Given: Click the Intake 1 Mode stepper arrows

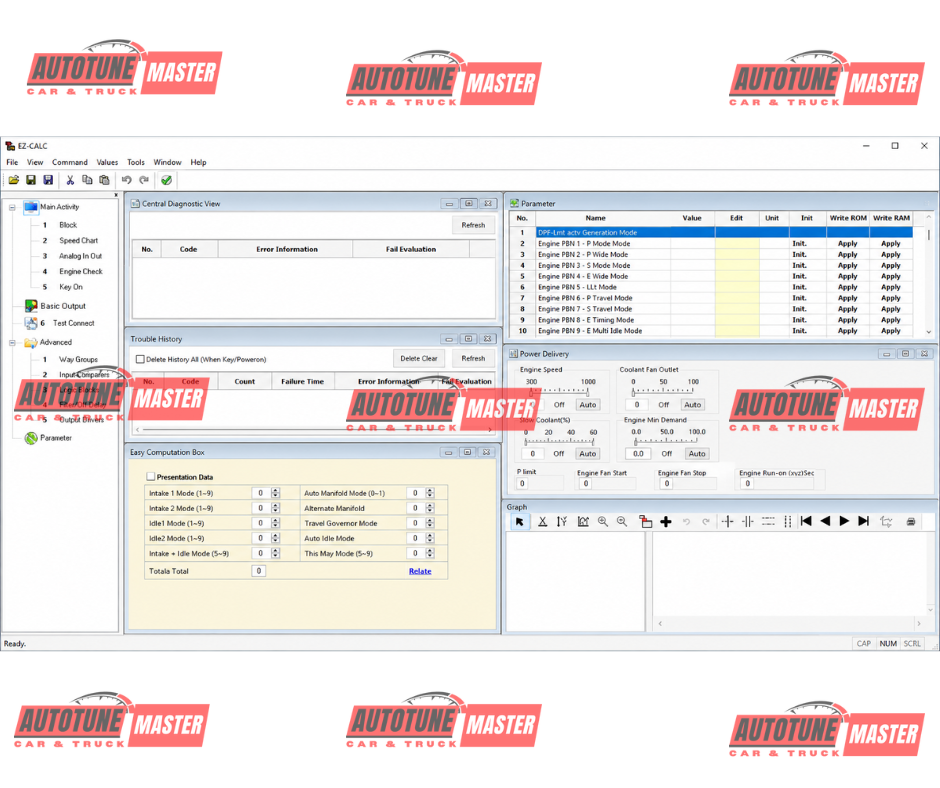Looking at the screenshot, I should tap(275, 493).
